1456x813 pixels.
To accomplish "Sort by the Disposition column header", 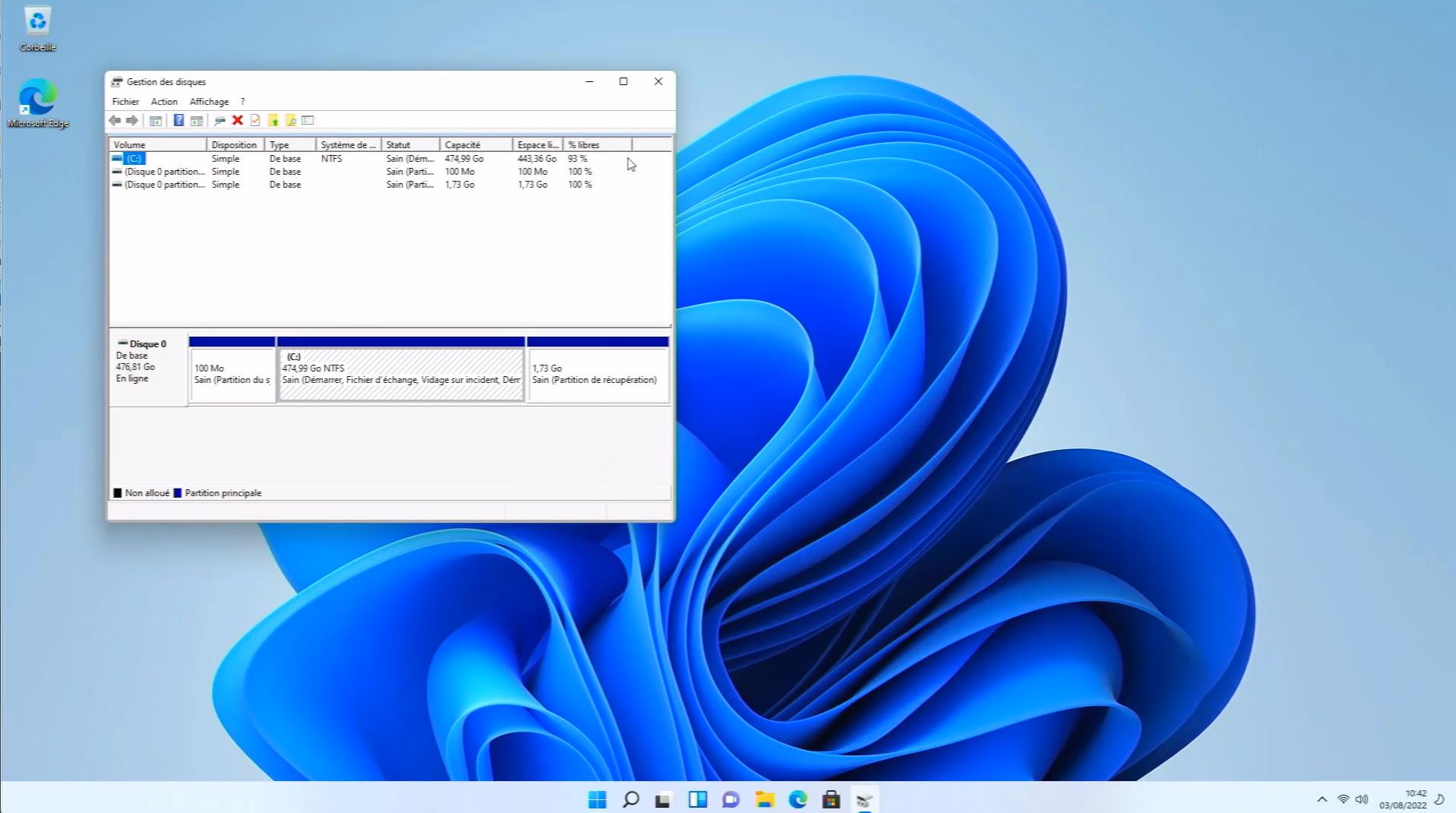I will pos(235,144).
